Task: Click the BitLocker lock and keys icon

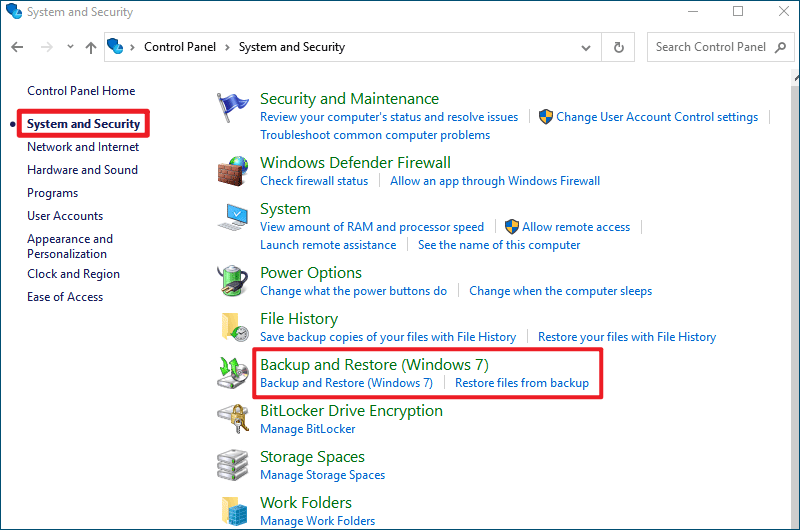Action: (x=233, y=419)
